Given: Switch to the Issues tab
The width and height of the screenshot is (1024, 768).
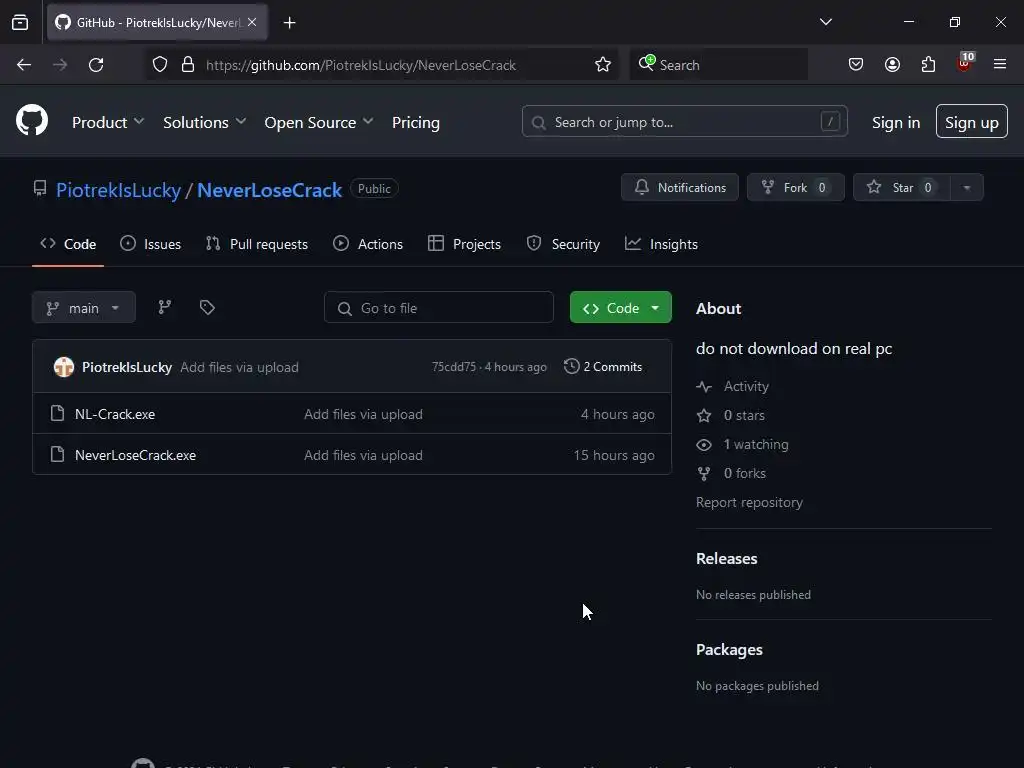Looking at the screenshot, I should click(150, 244).
